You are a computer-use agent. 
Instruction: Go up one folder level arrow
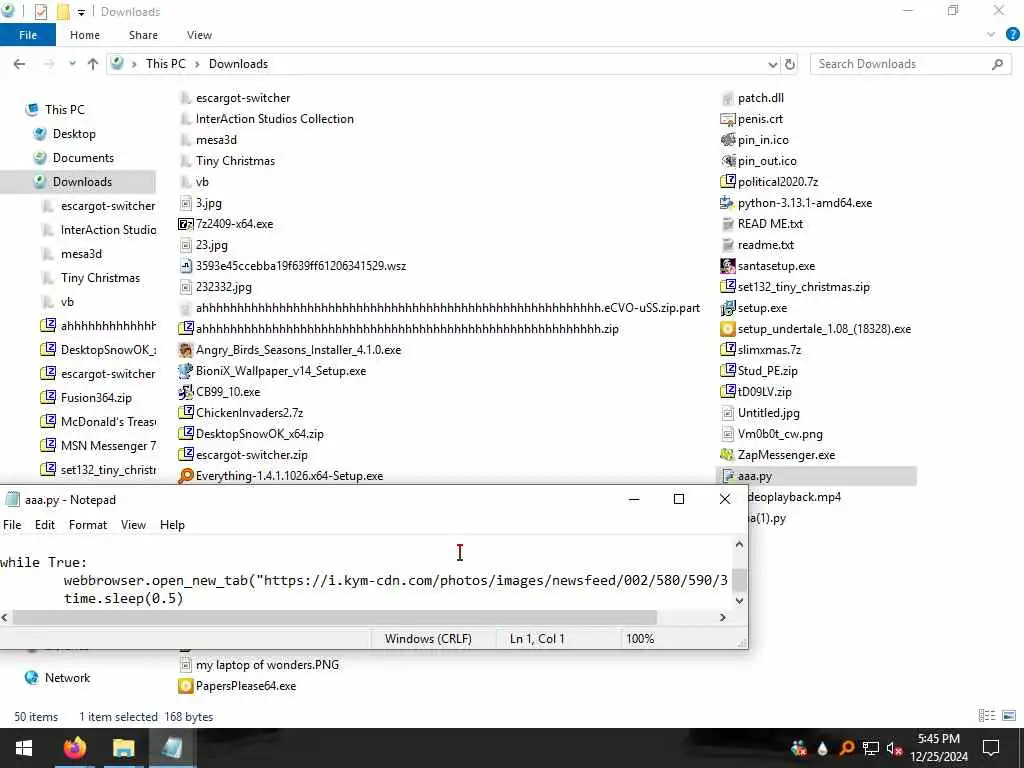93,64
